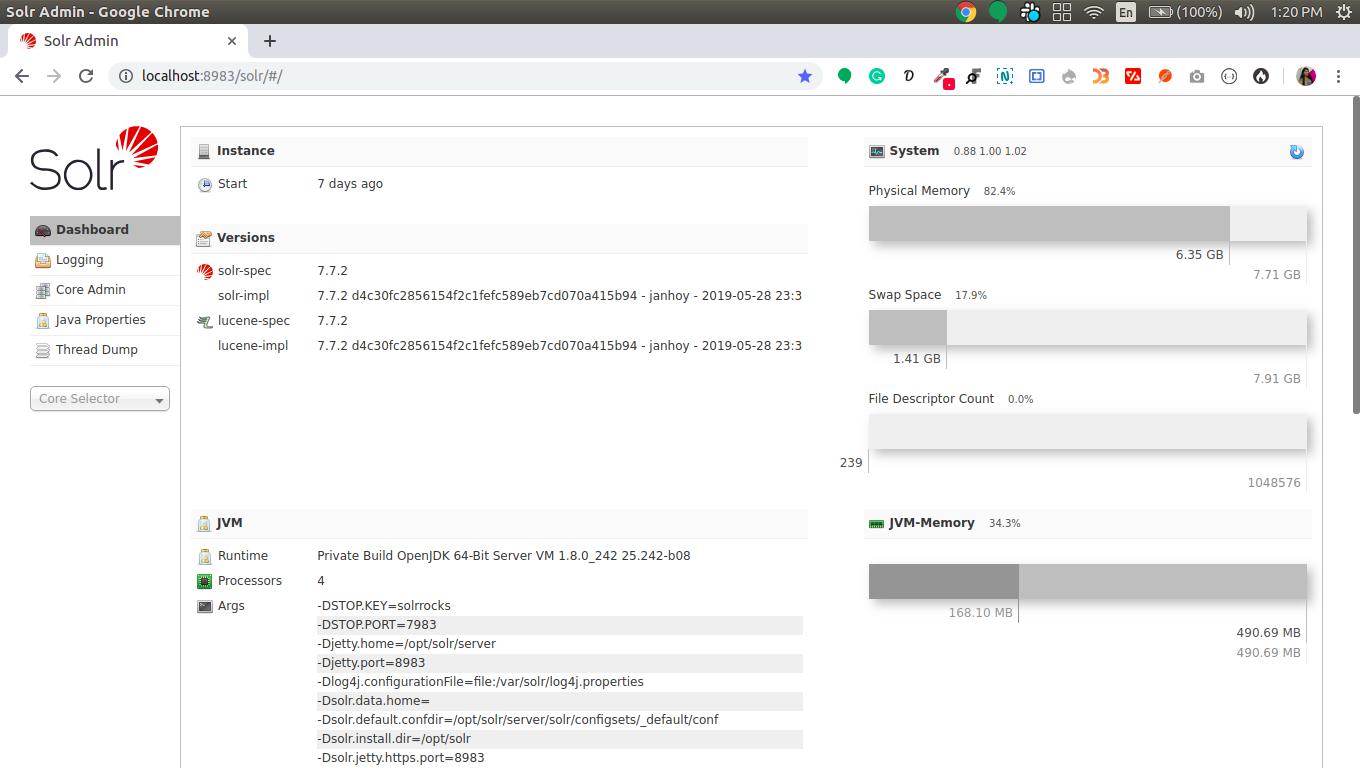Click the Ubuntu network indicator
This screenshot has height=768, width=1360.
click(x=1095, y=12)
